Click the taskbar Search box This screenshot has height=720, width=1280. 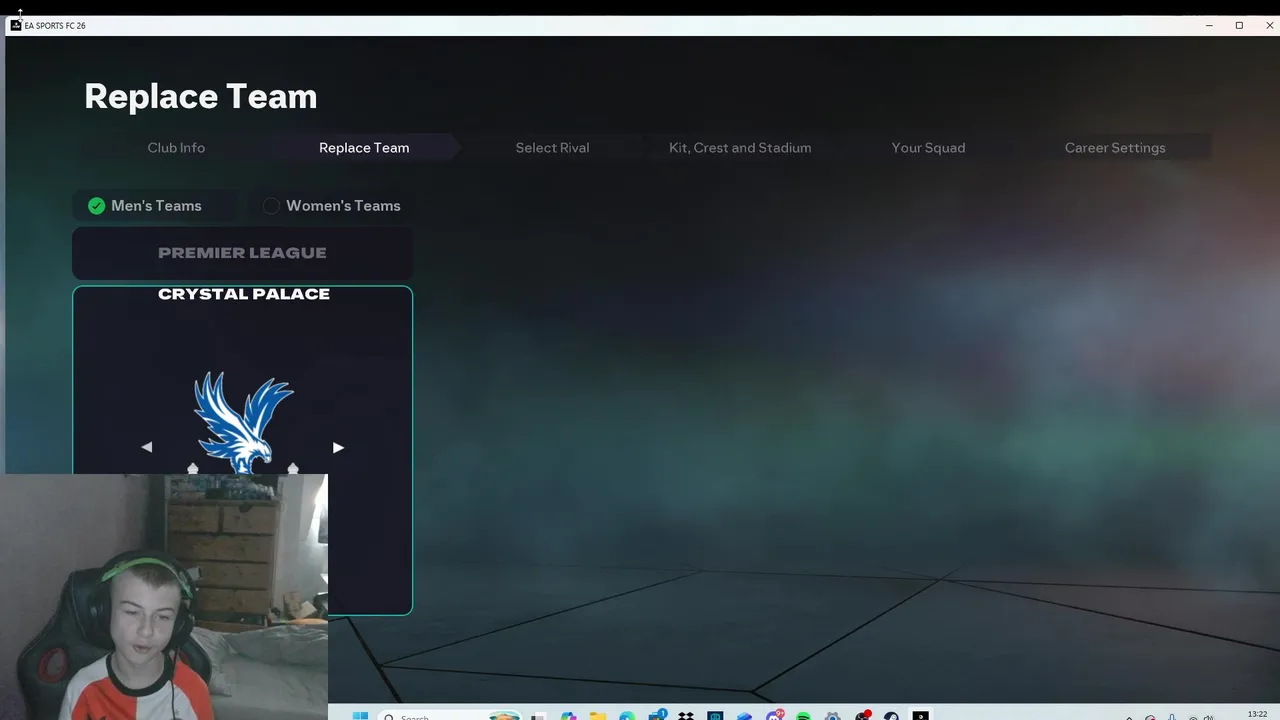coord(451,715)
